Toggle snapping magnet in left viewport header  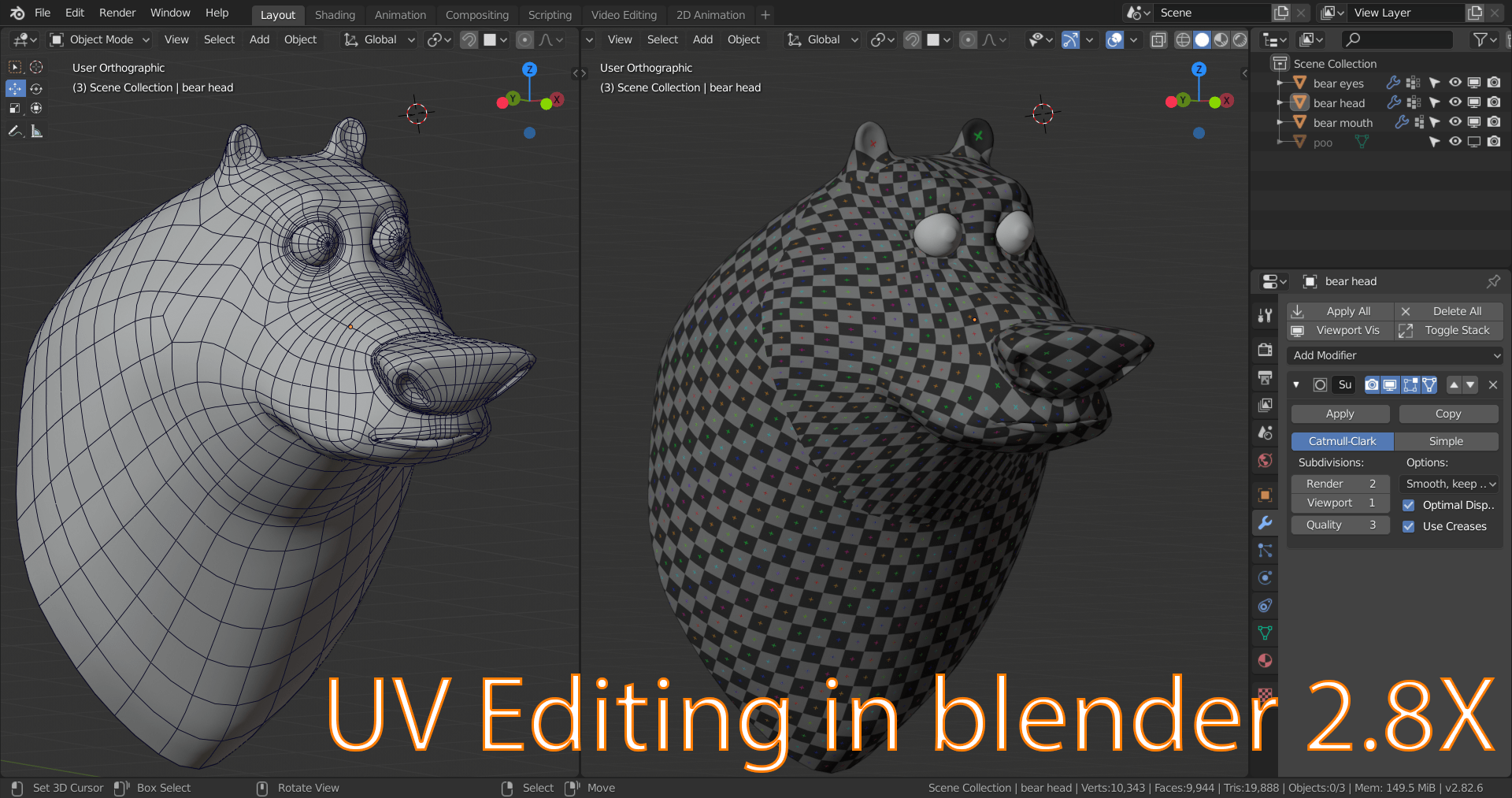469,39
